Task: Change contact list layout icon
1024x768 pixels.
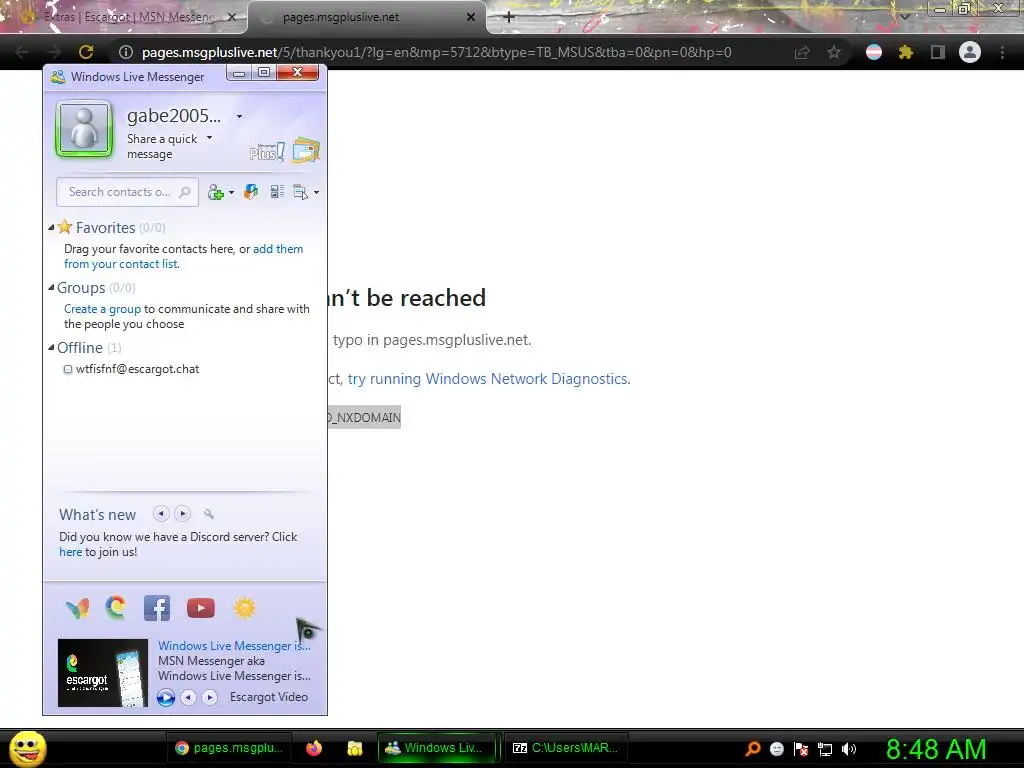Action: click(x=277, y=192)
